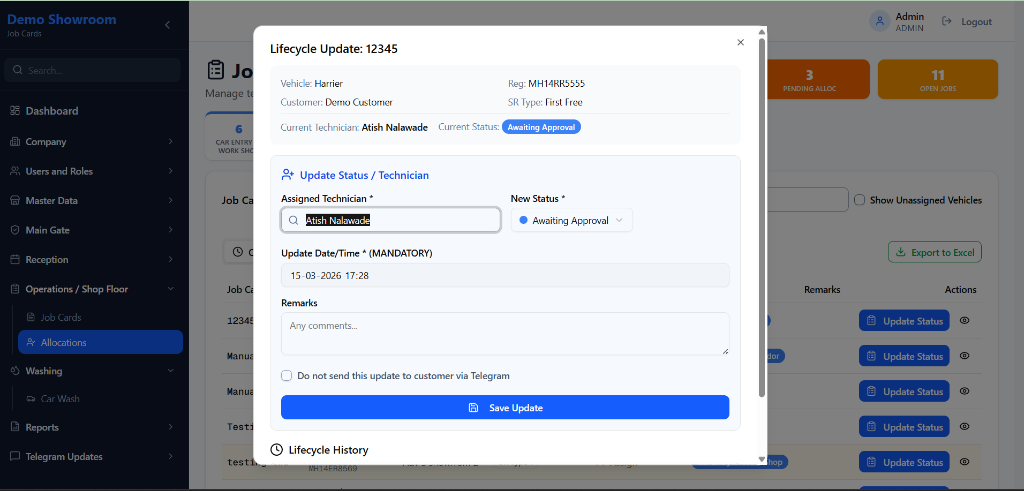Click the Users and Roles icon
This screenshot has height=491, width=1024.
pyautogui.click(x=15, y=171)
